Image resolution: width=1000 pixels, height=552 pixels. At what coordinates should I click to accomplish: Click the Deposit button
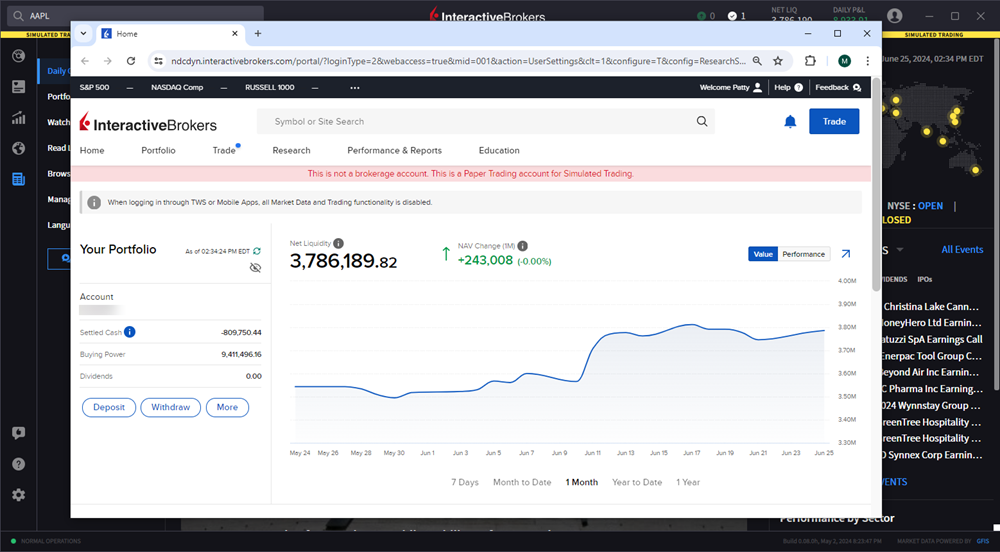[109, 407]
